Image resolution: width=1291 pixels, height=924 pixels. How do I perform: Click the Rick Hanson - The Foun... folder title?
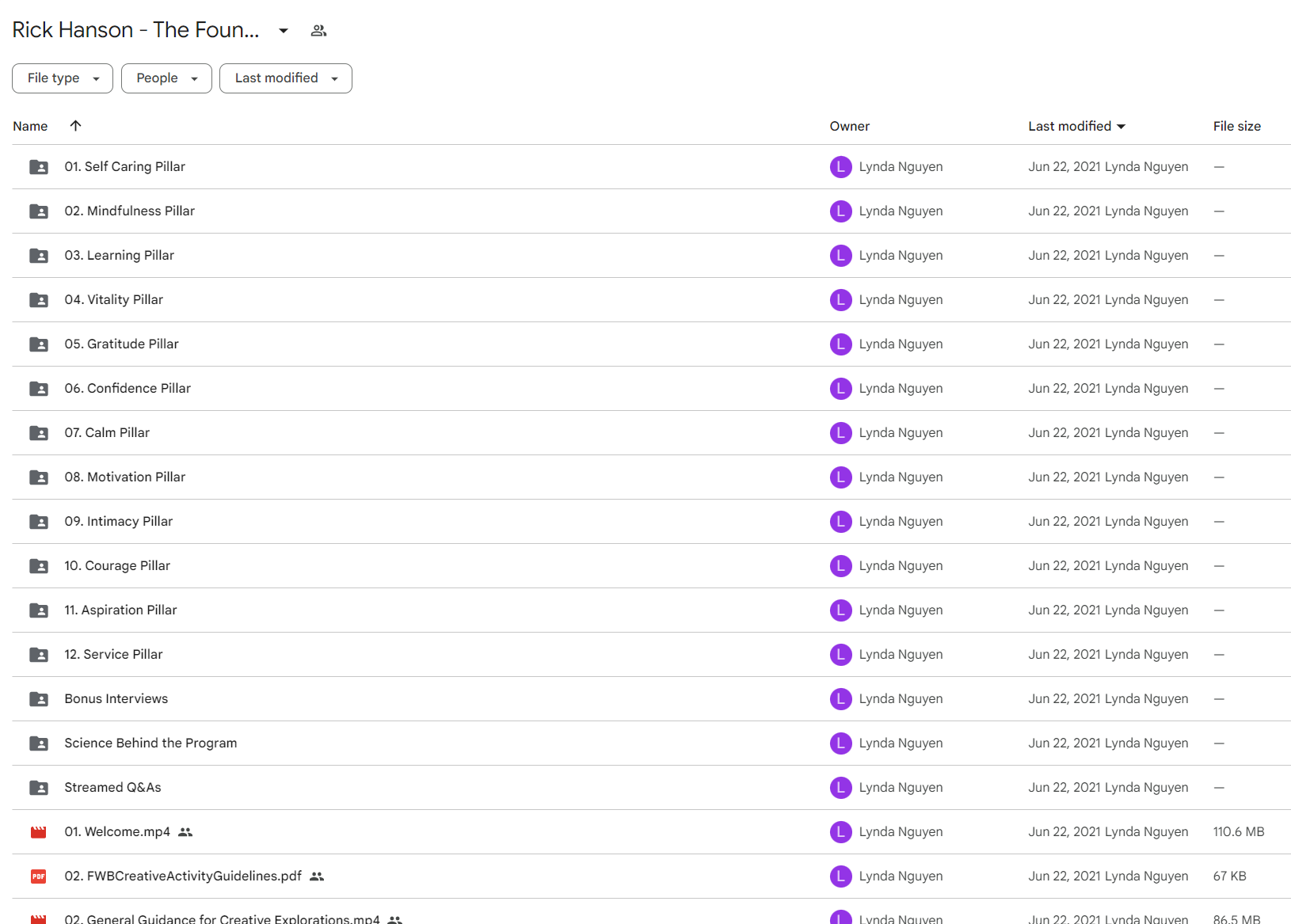coord(135,30)
